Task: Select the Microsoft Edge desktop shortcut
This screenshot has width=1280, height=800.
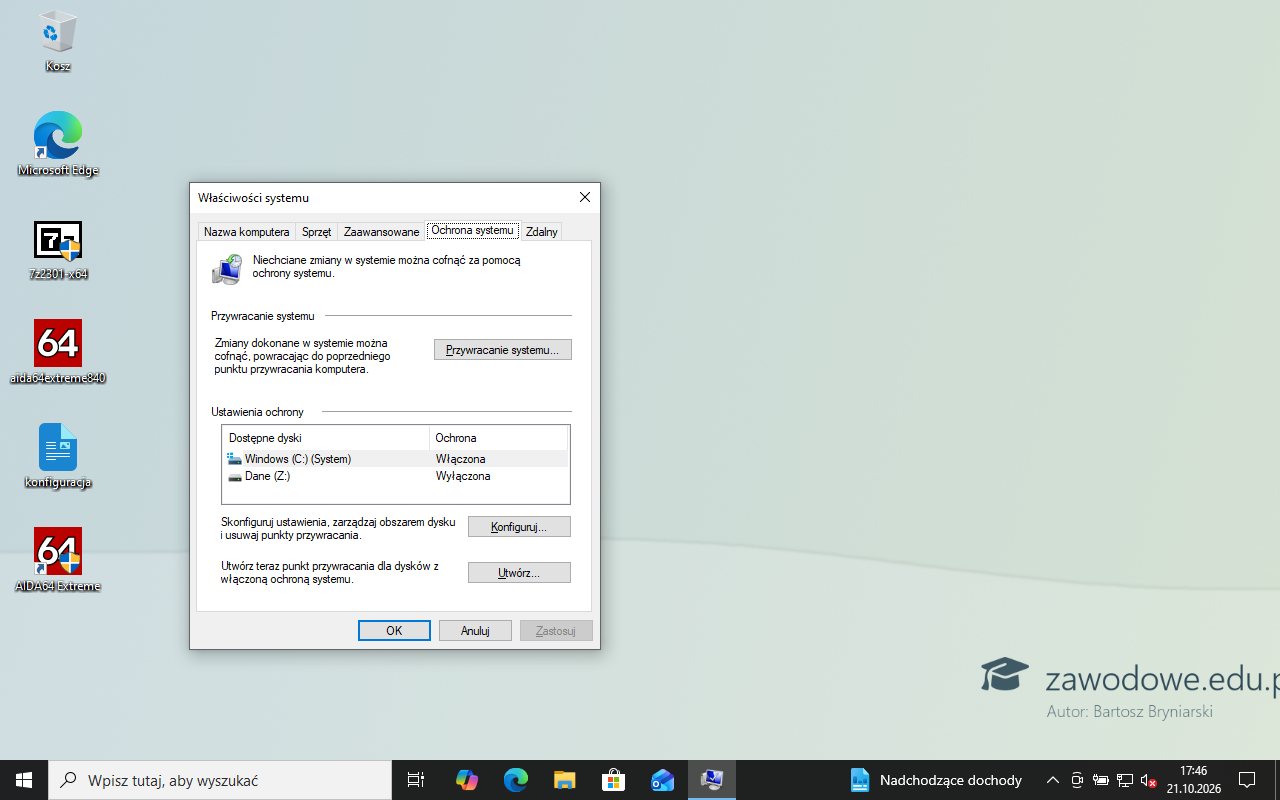Action: [x=58, y=144]
